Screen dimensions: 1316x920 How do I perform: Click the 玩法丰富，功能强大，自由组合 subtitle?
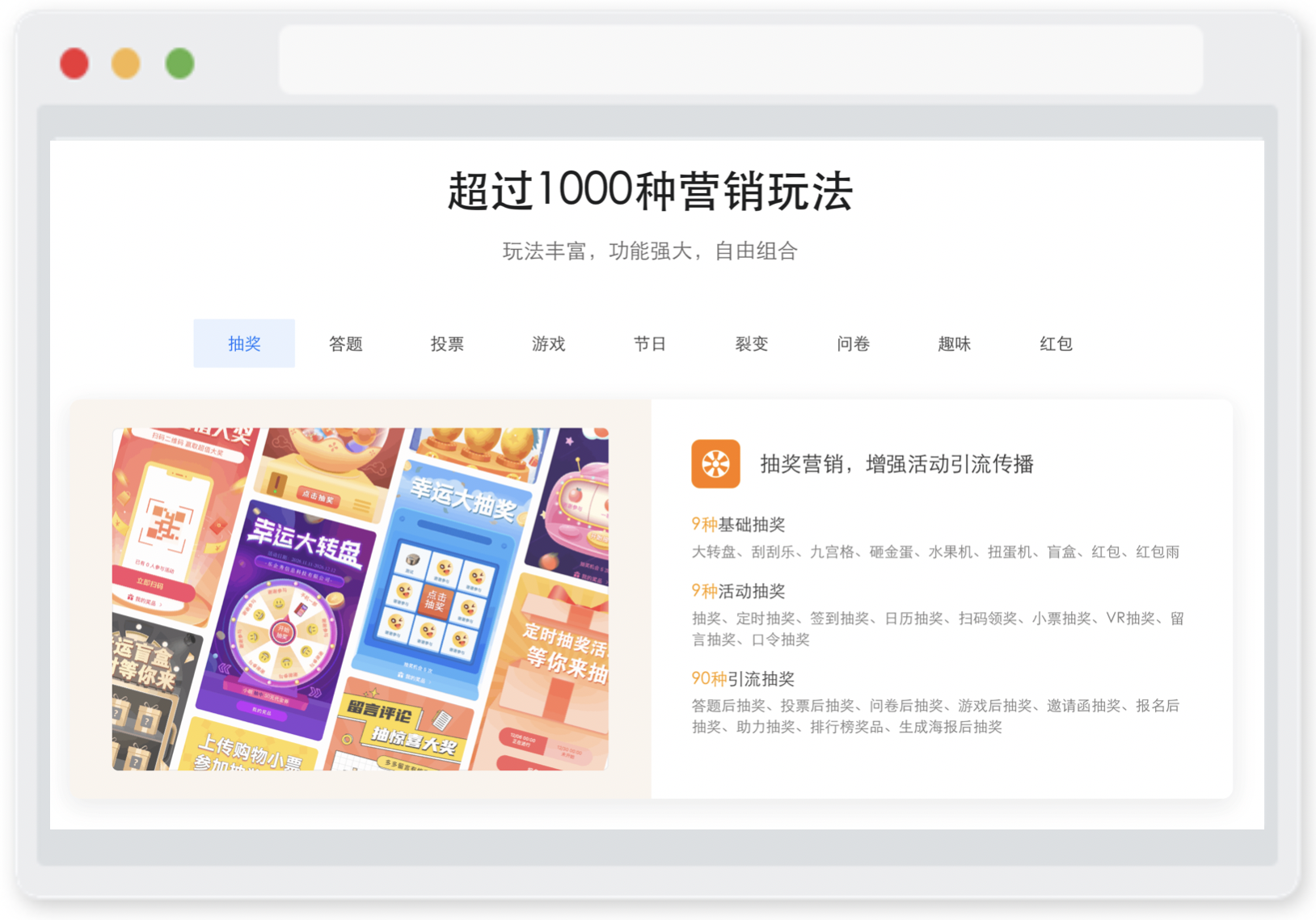point(650,251)
